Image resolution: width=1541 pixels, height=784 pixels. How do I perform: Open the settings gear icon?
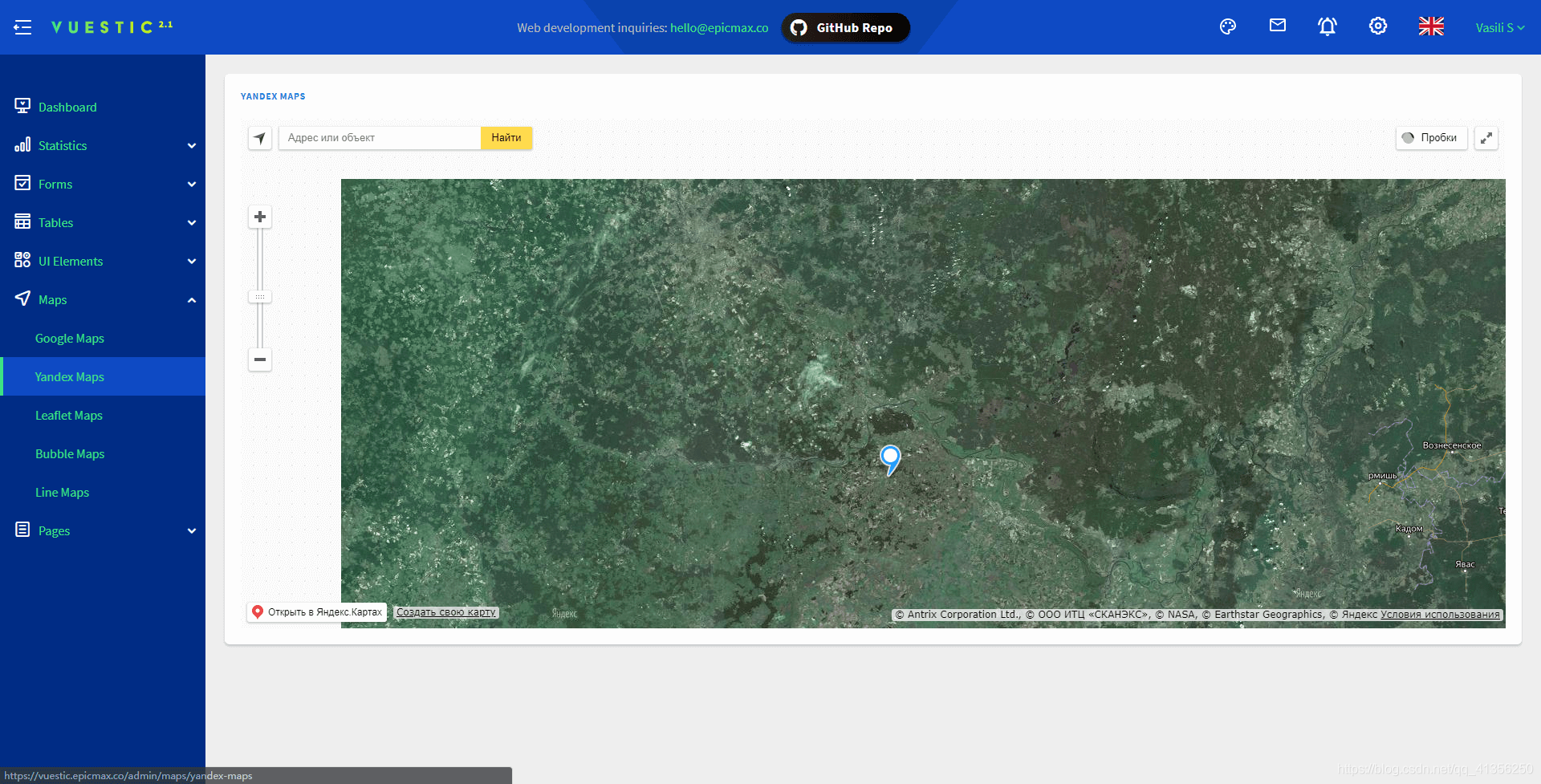1378,26
